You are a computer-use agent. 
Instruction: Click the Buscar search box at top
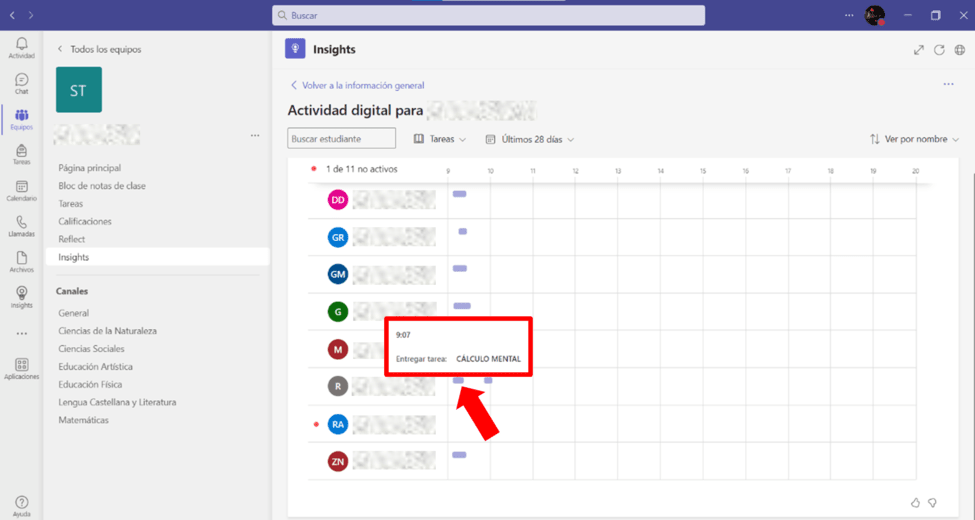[x=488, y=16]
